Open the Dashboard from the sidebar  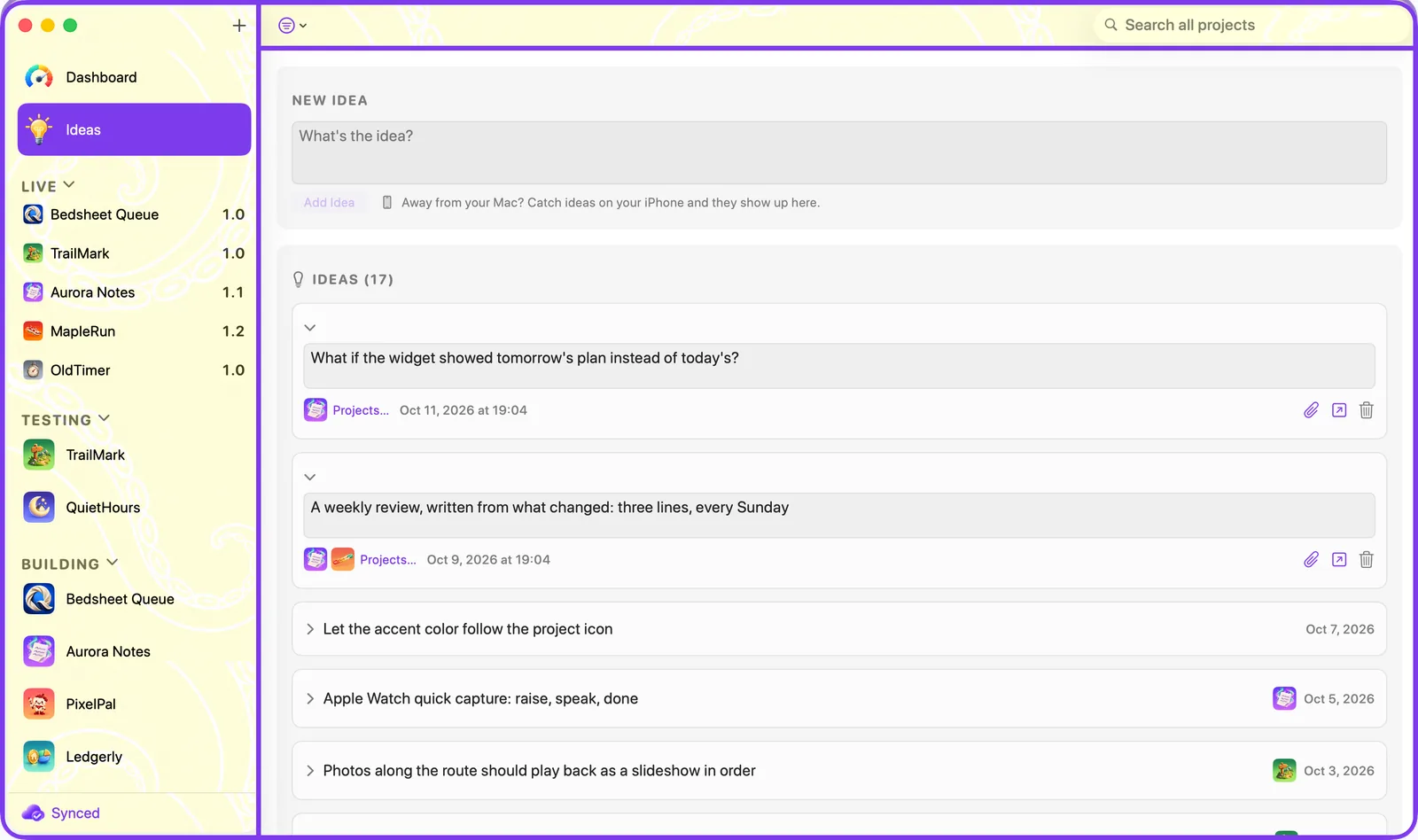(x=134, y=77)
